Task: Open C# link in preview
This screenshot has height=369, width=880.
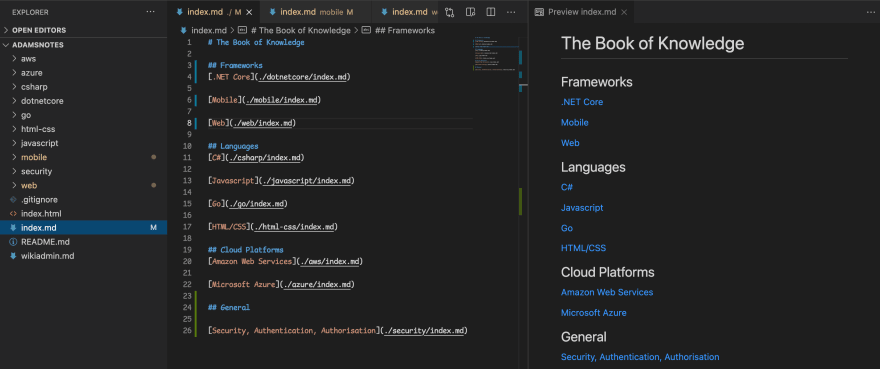Action: click(x=567, y=188)
